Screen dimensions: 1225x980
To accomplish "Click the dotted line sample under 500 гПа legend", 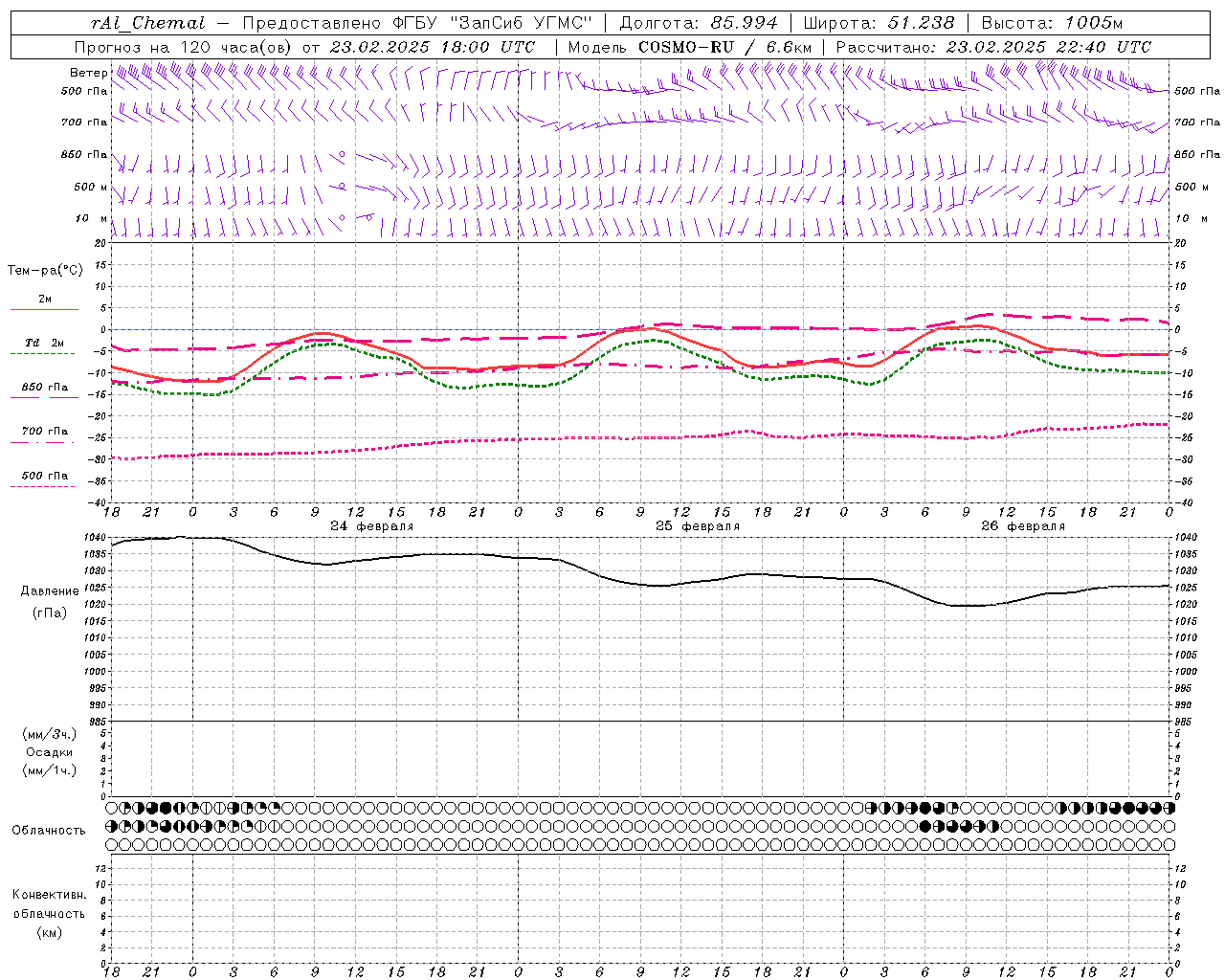I will point(42,486).
